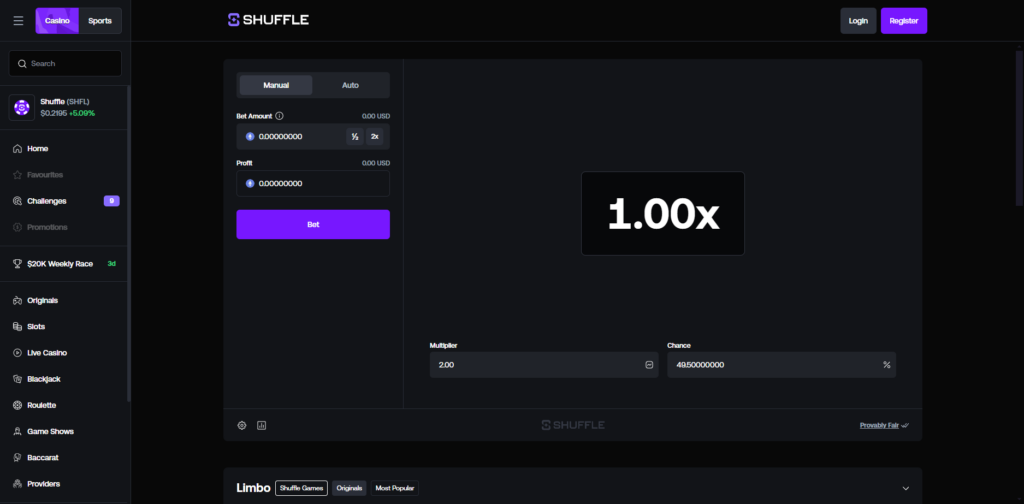Double the bet with 2x button

click(375, 136)
